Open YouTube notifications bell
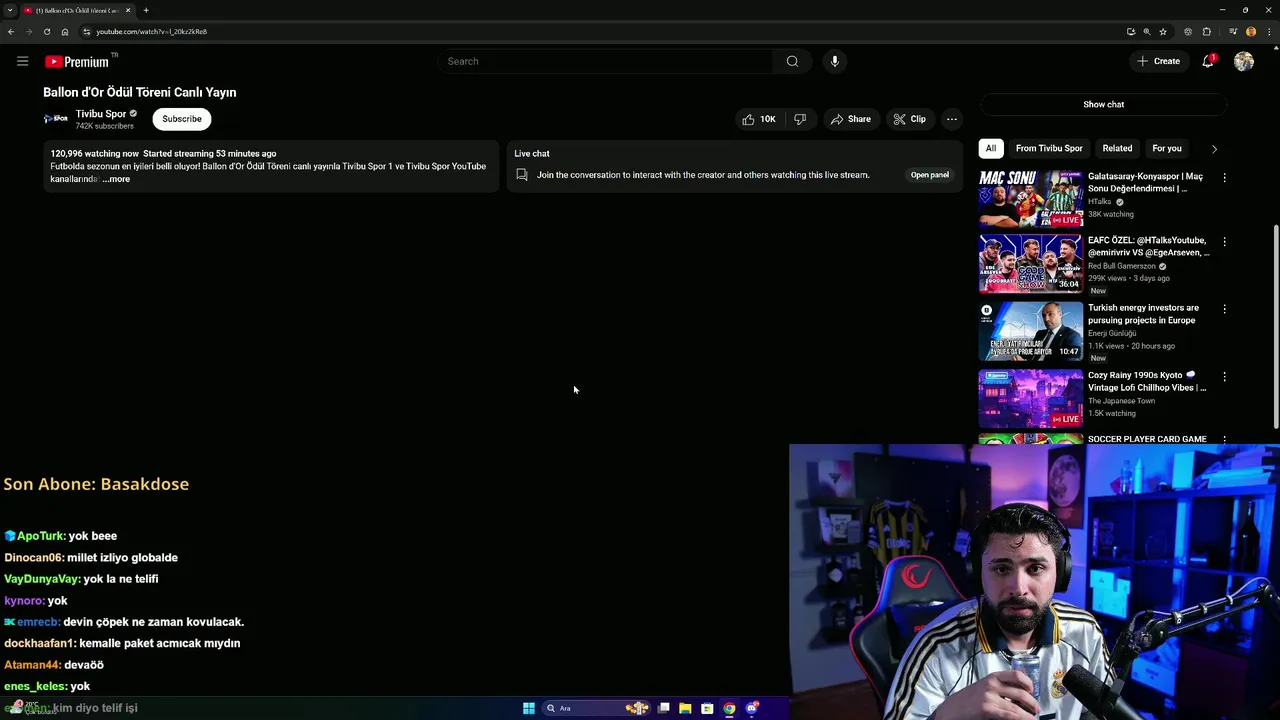 point(1208,61)
